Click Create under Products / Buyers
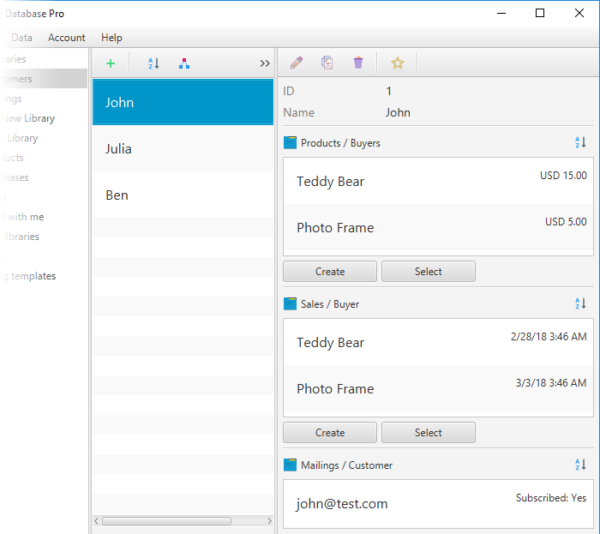 (330, 271)
